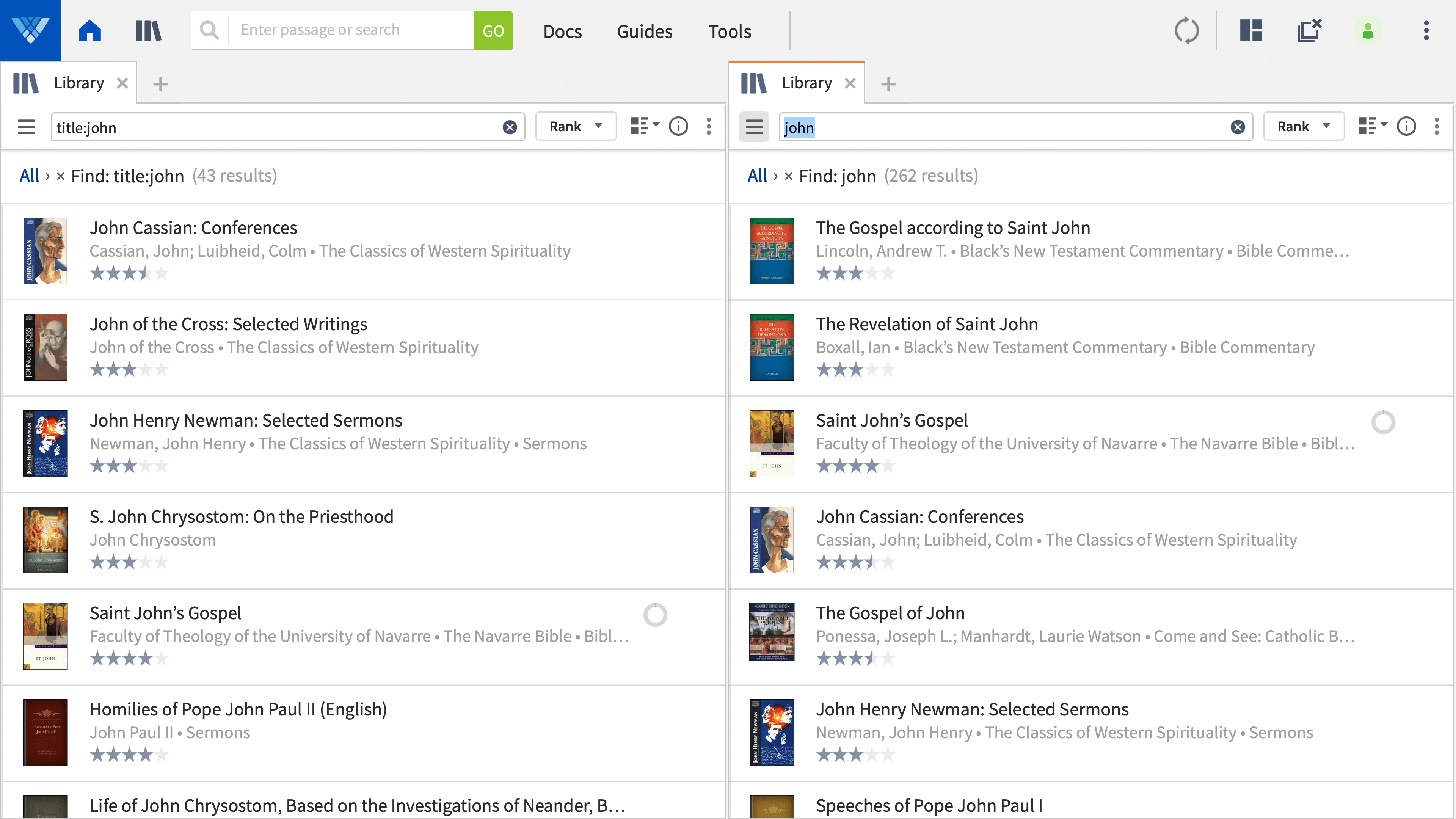Add a new tab in the left panel
1456x819 pixels.
160,84
